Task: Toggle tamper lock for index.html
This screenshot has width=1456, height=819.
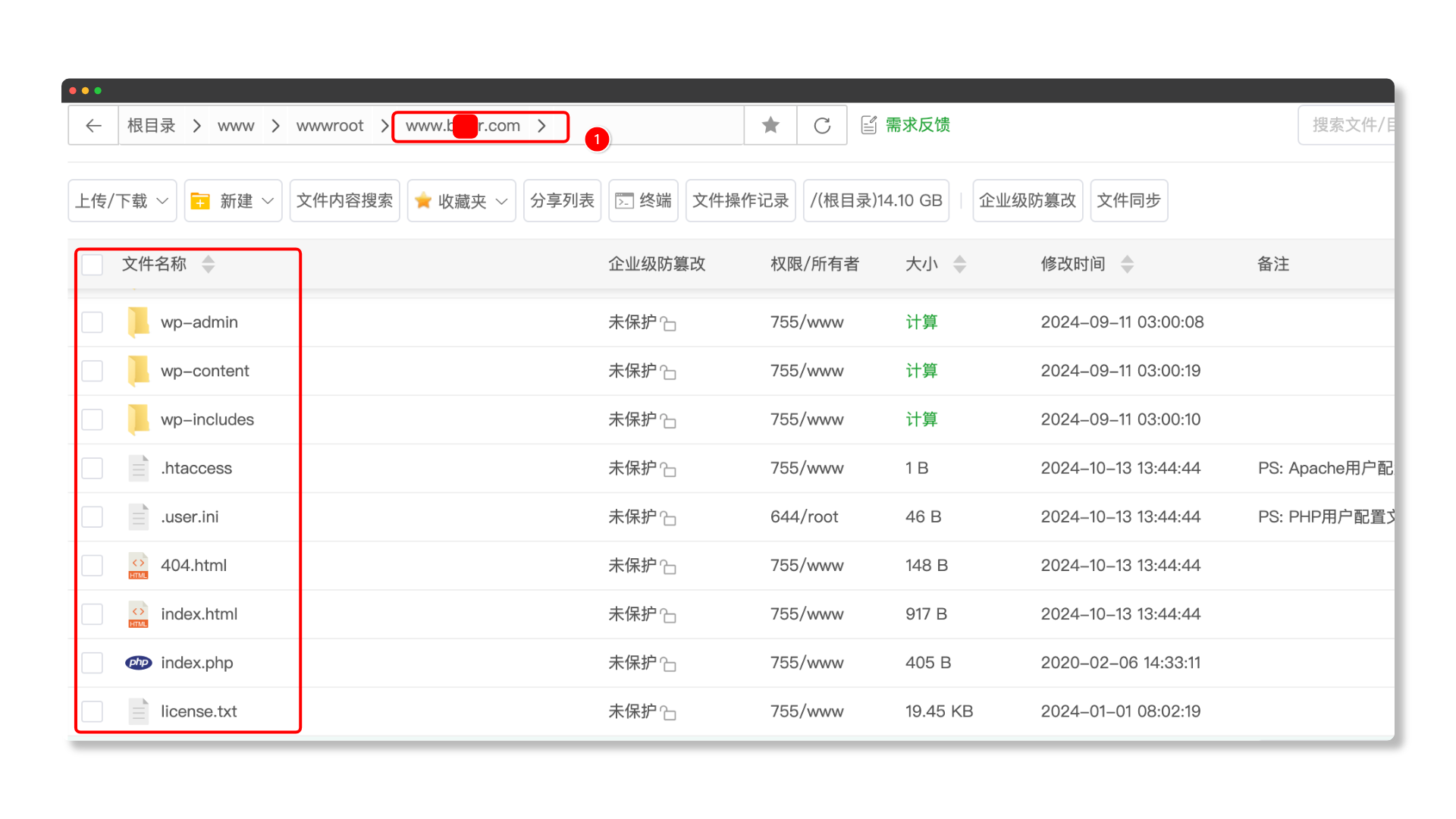Action: click(668, 615)
